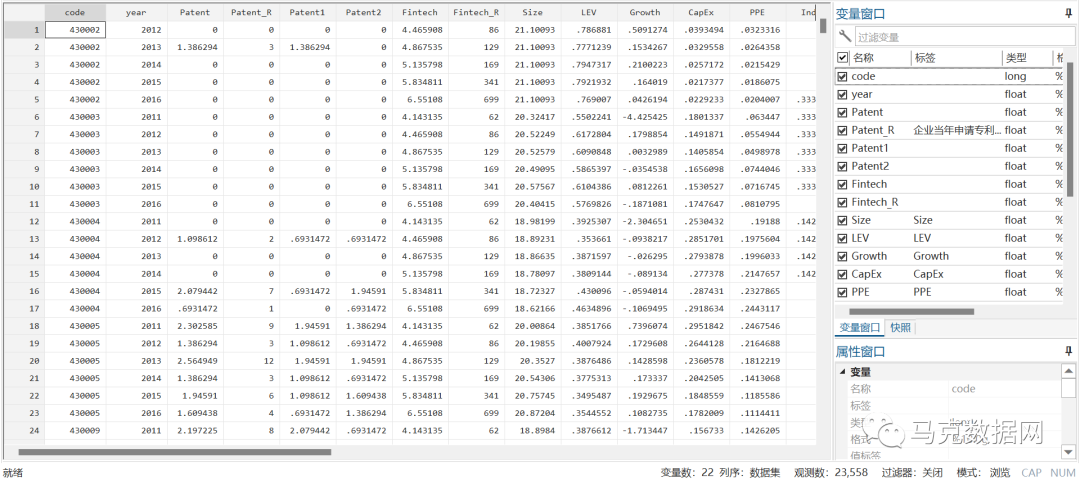Select PPE cell .1426205 in row 24
Image resolution: width=1080 pixels, height=480 pixels.
click(x=756, y=430)
